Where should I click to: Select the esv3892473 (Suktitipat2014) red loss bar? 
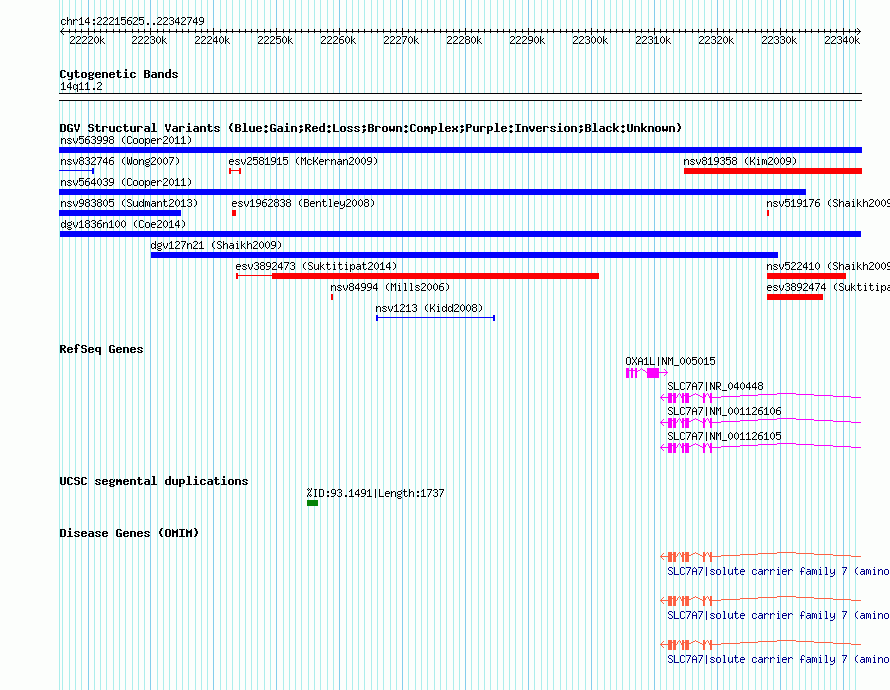pyautogui.click(x=417, y=276)
